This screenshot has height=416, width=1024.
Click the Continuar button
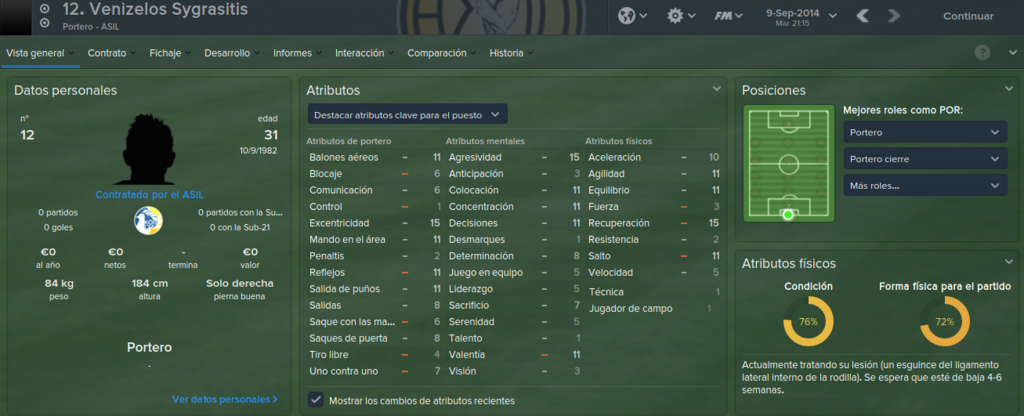click(x=968, y=16)
